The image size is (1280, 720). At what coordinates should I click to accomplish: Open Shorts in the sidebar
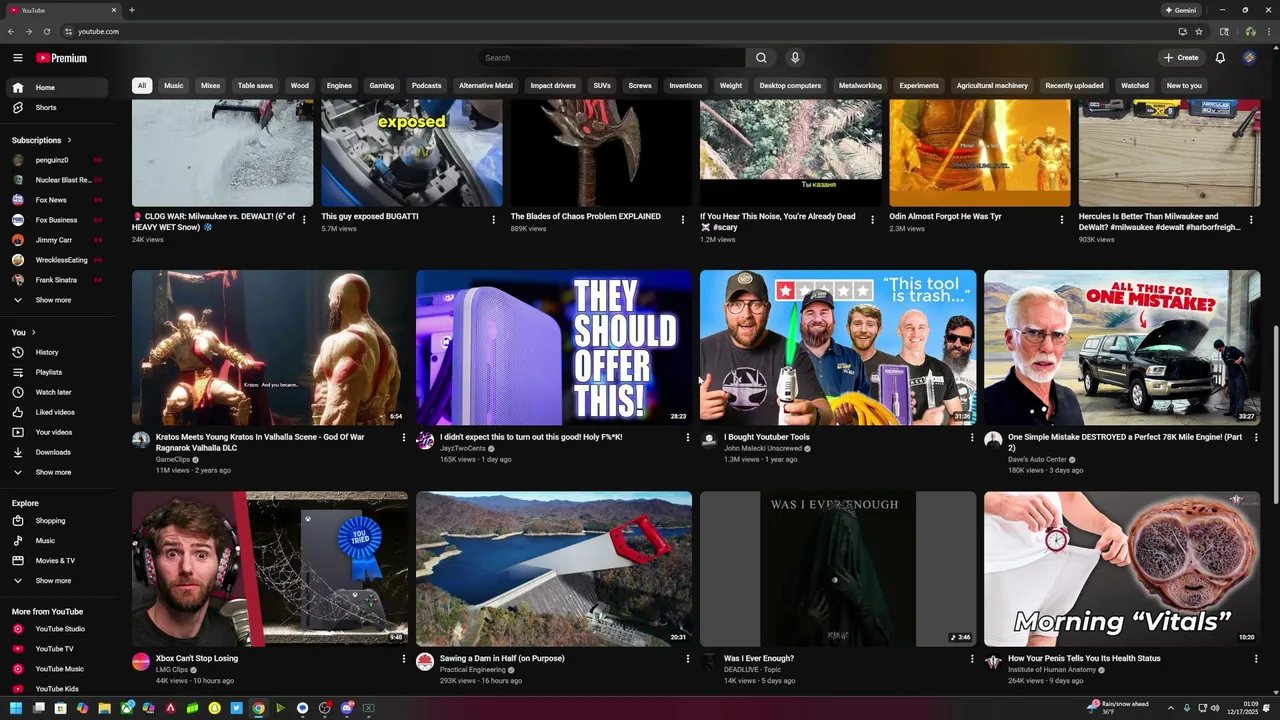[59, 107]
